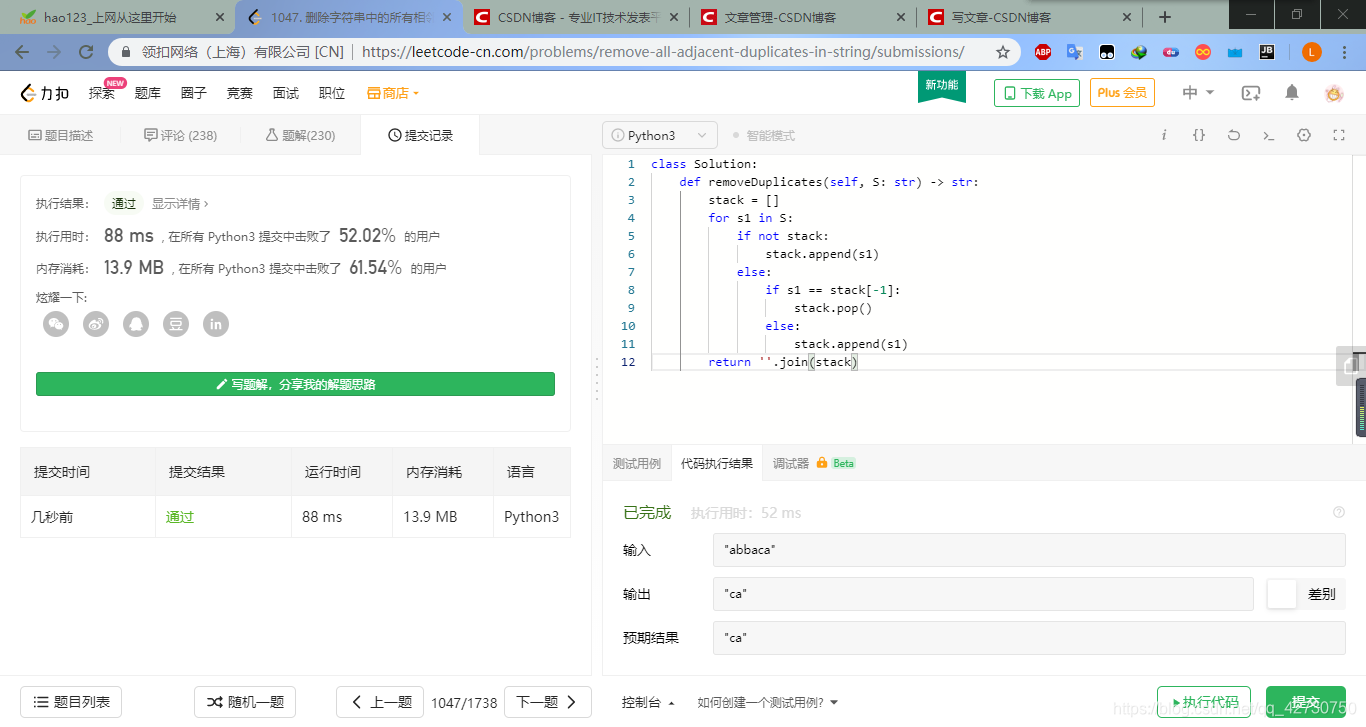Viewport: 1366px width, 727px height.
Task: Click the editor info icon
Action: [1164, 135]
